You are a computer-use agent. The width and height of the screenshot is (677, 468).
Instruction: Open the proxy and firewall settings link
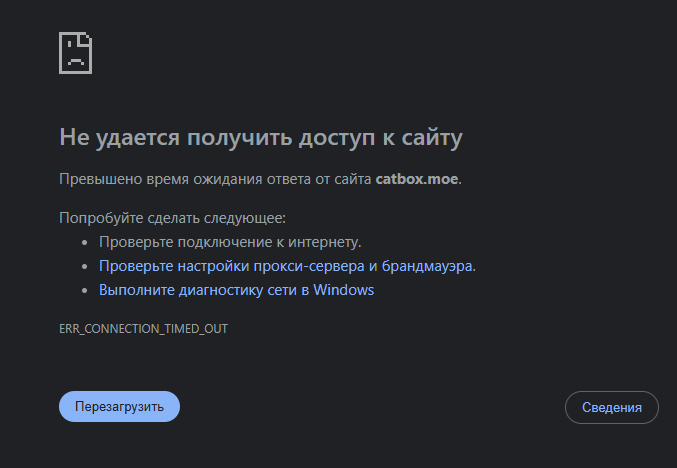(x=287, y=266)
